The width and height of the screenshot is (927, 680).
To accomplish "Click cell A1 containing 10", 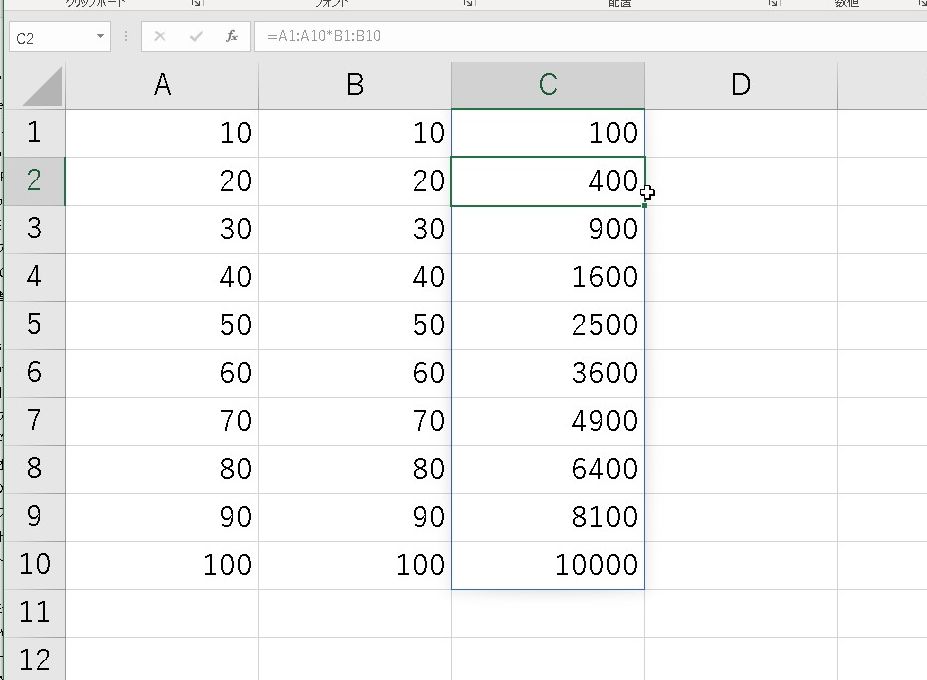I will coord(162,133).
